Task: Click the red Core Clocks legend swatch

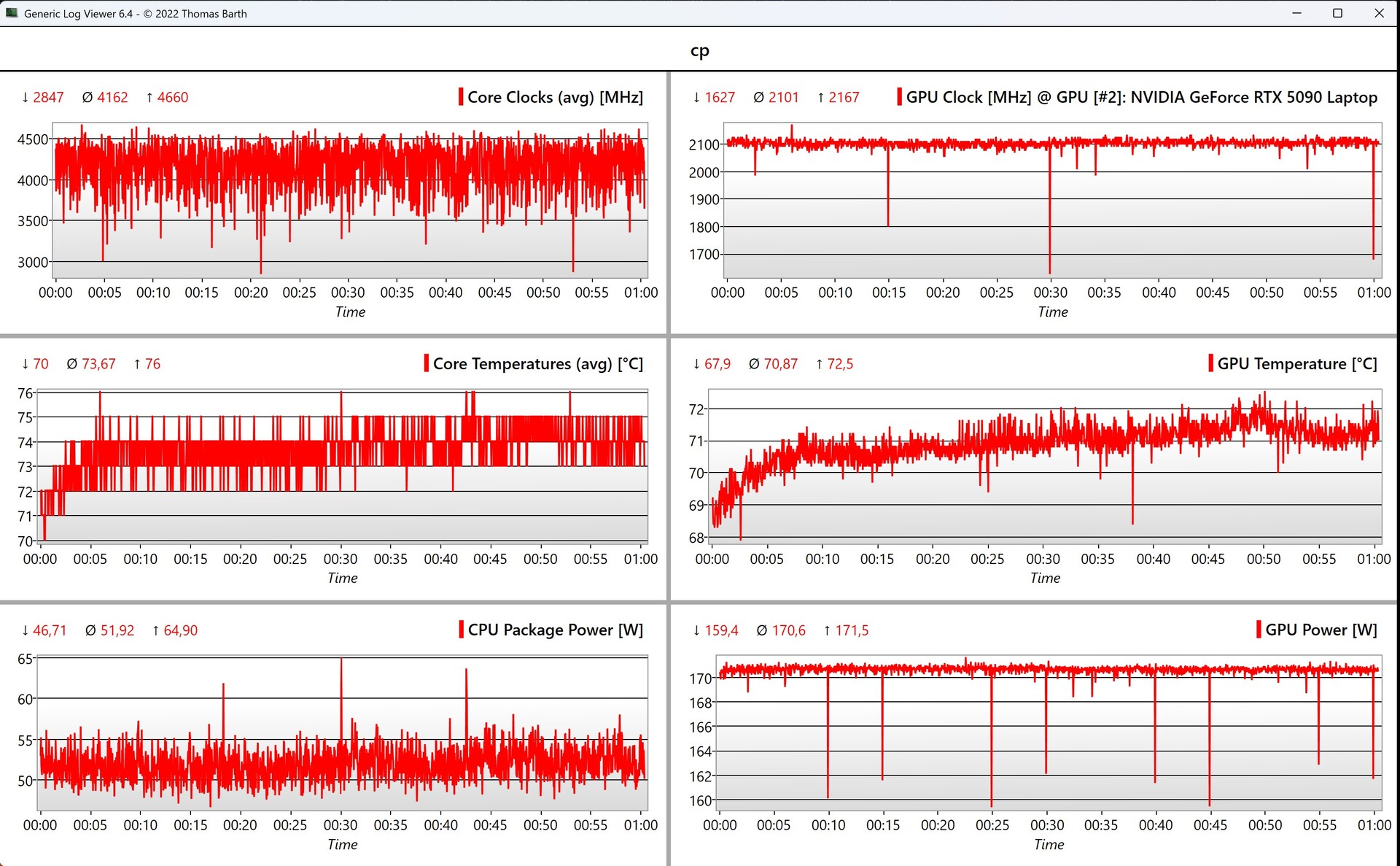Action: [x=461, y=97]
